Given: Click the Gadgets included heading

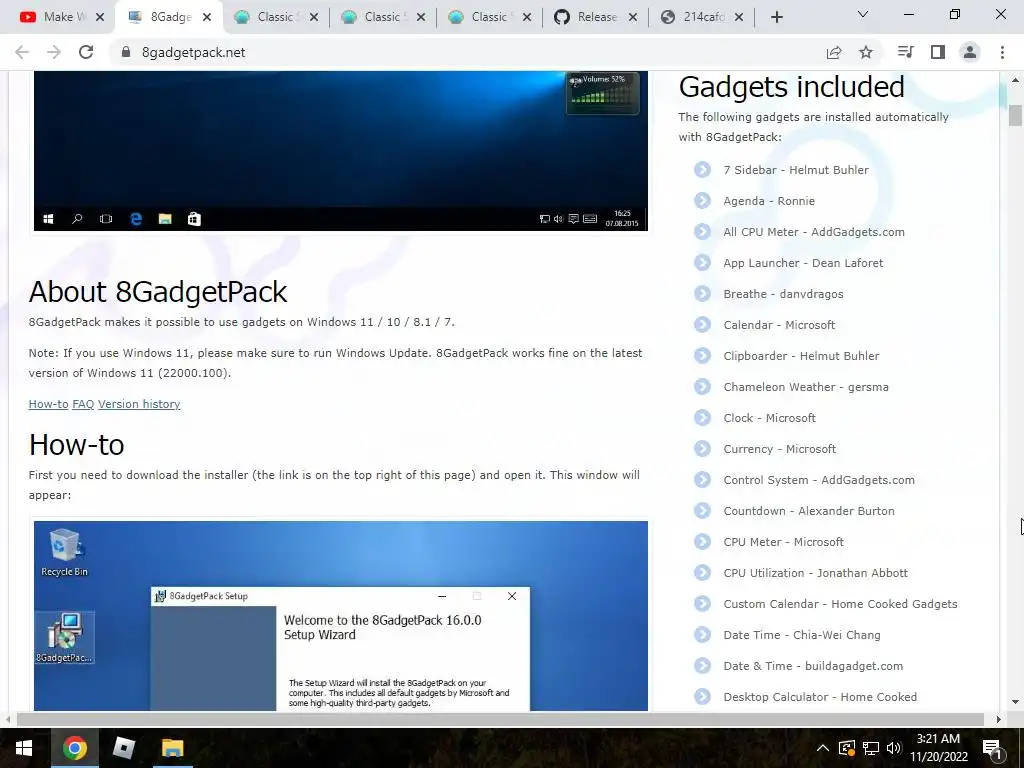Looking at the screenshot, I should [x=792, y=87].
